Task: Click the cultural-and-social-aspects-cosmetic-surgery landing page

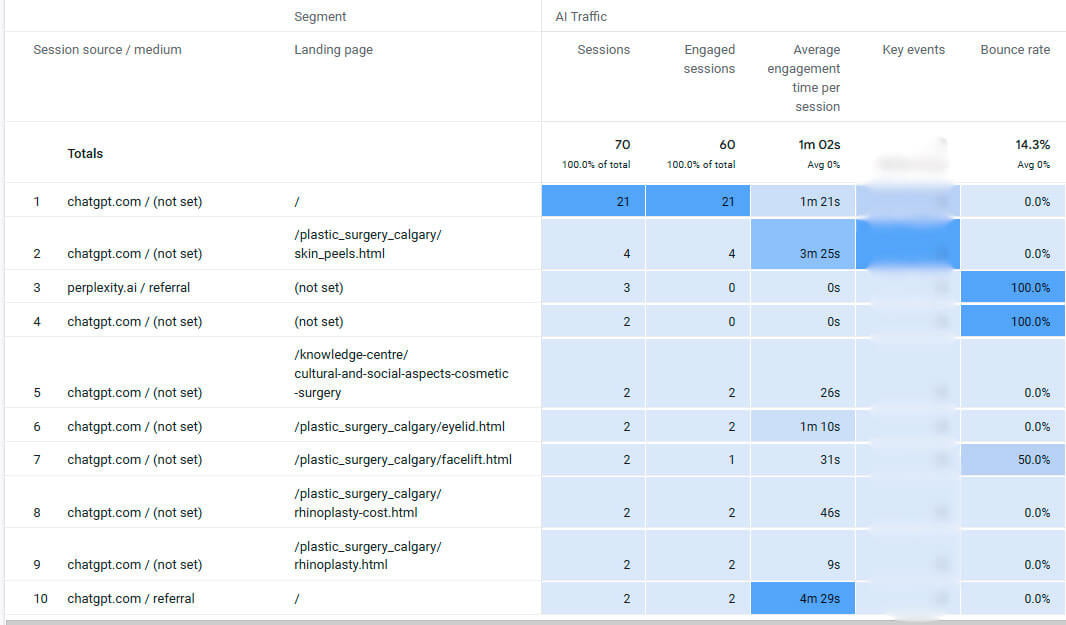Action: point(401,374)
